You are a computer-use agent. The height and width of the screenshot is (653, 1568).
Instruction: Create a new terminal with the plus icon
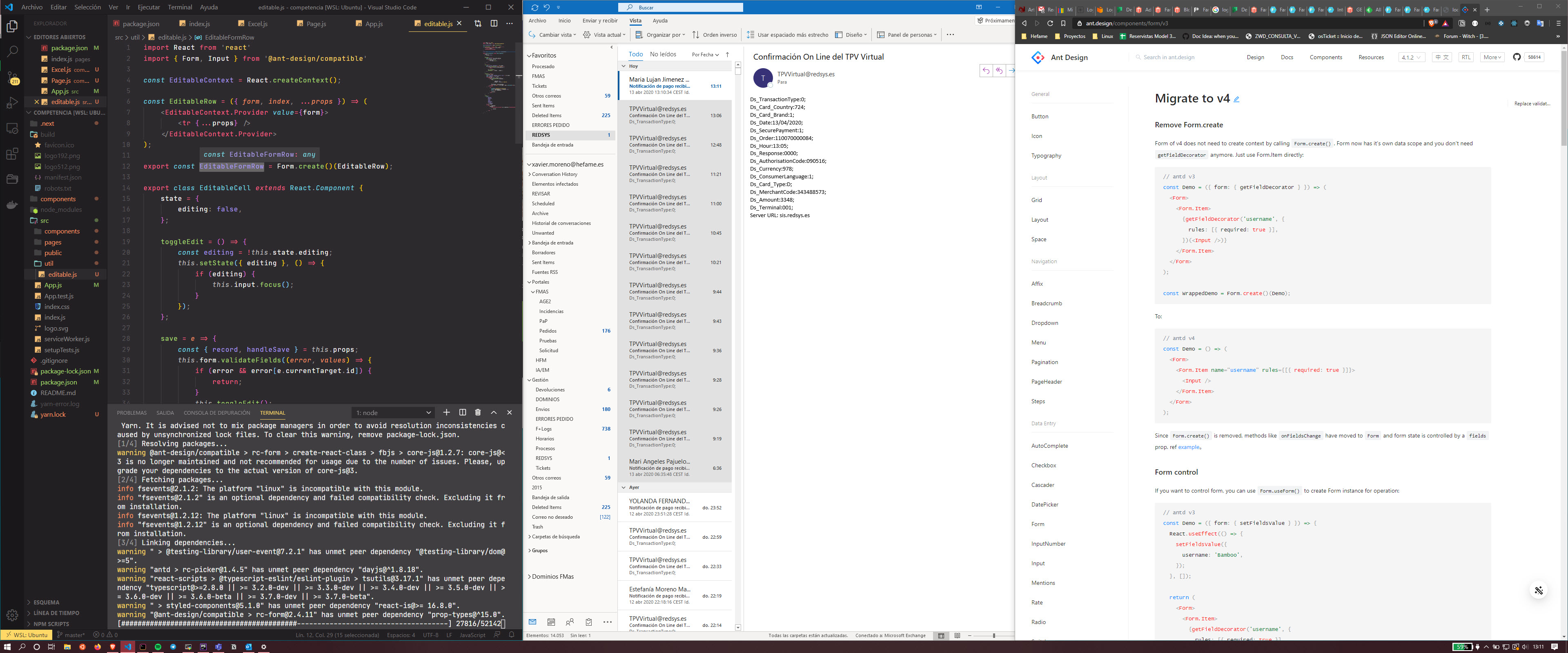[446, 413]
